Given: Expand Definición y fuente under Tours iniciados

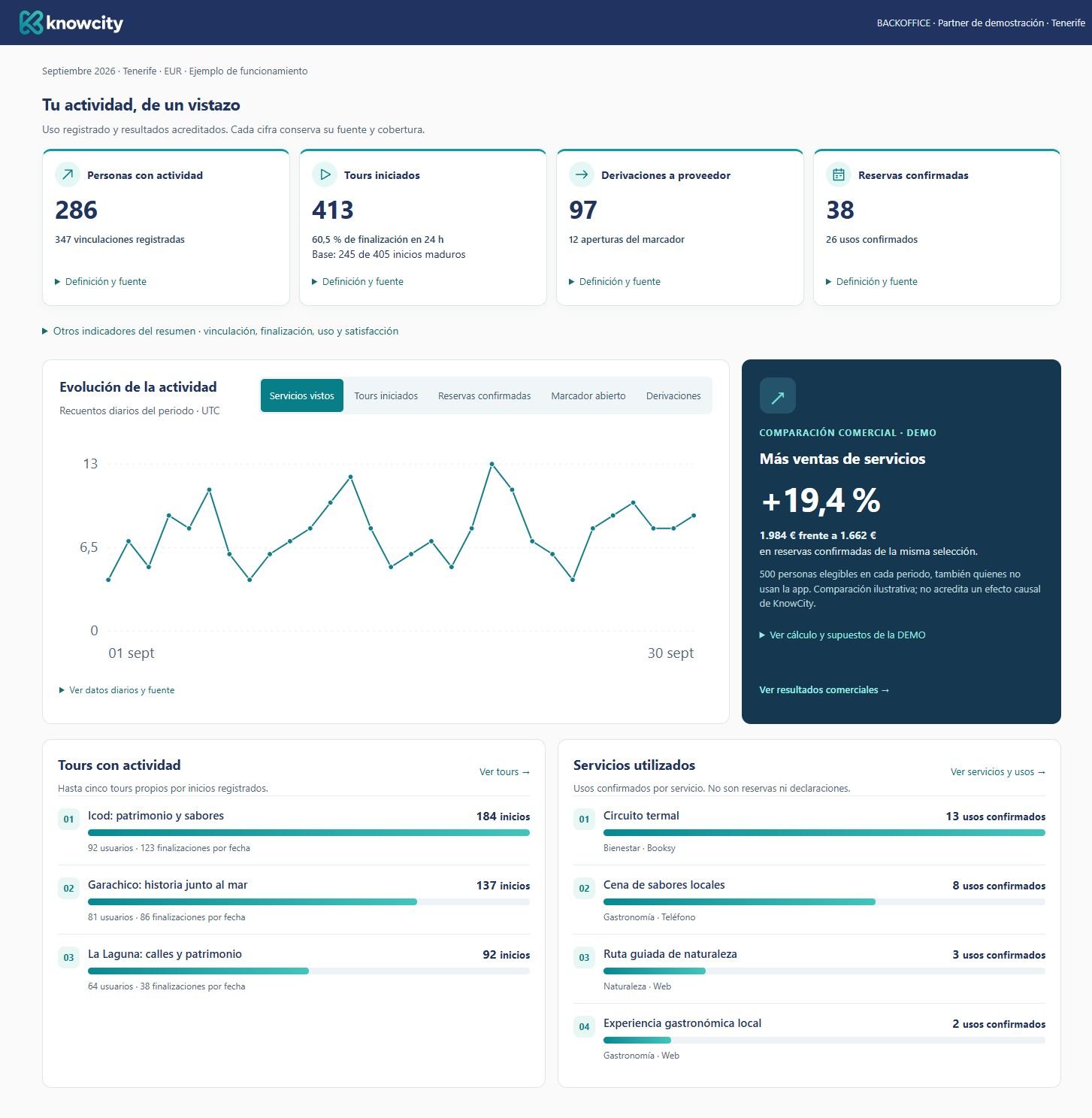Looking at the screenshot, I should [358, 281].
